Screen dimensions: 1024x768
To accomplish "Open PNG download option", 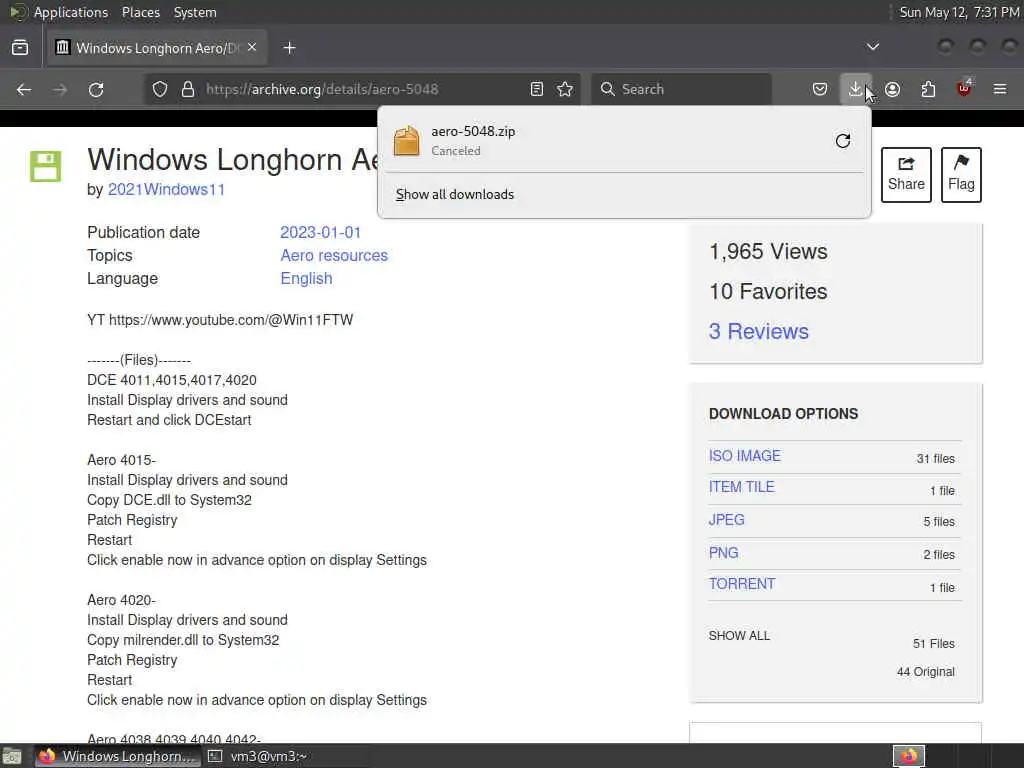I will tap(723, 553).
